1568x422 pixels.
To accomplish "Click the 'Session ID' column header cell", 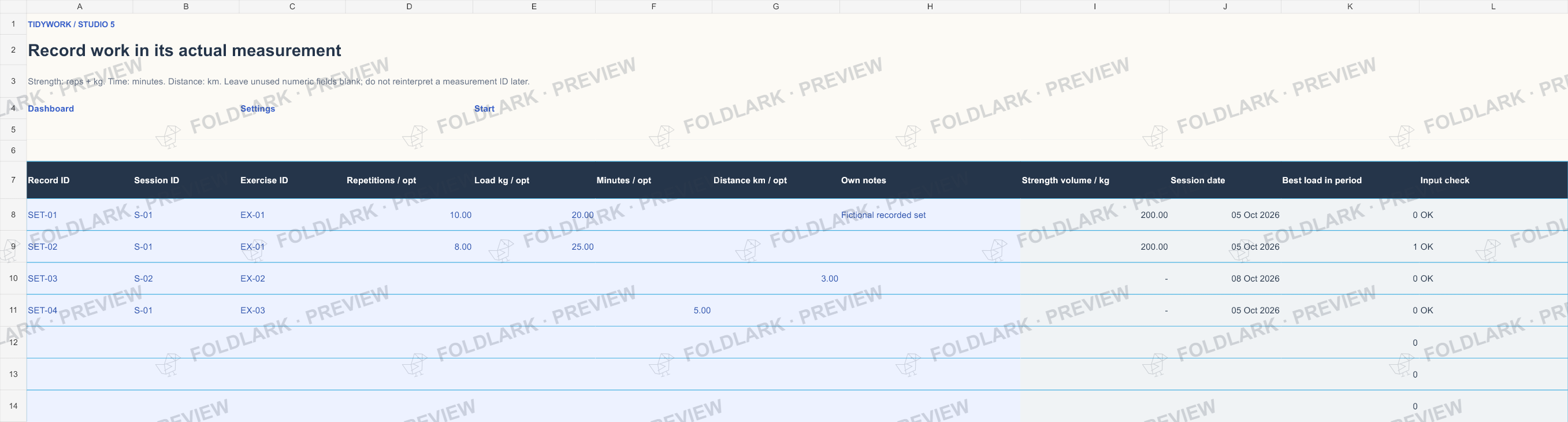I will pos(186,180).
